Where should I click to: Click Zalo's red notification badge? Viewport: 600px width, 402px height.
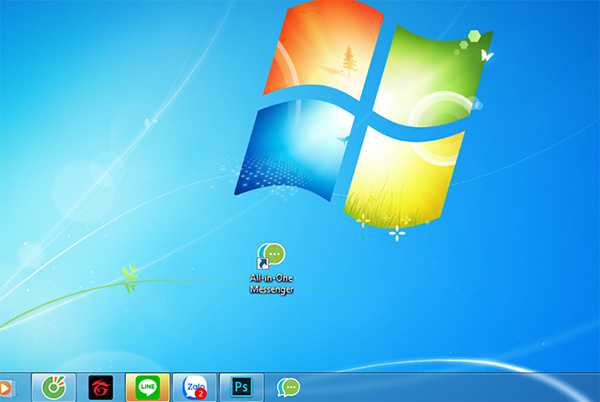202,393
